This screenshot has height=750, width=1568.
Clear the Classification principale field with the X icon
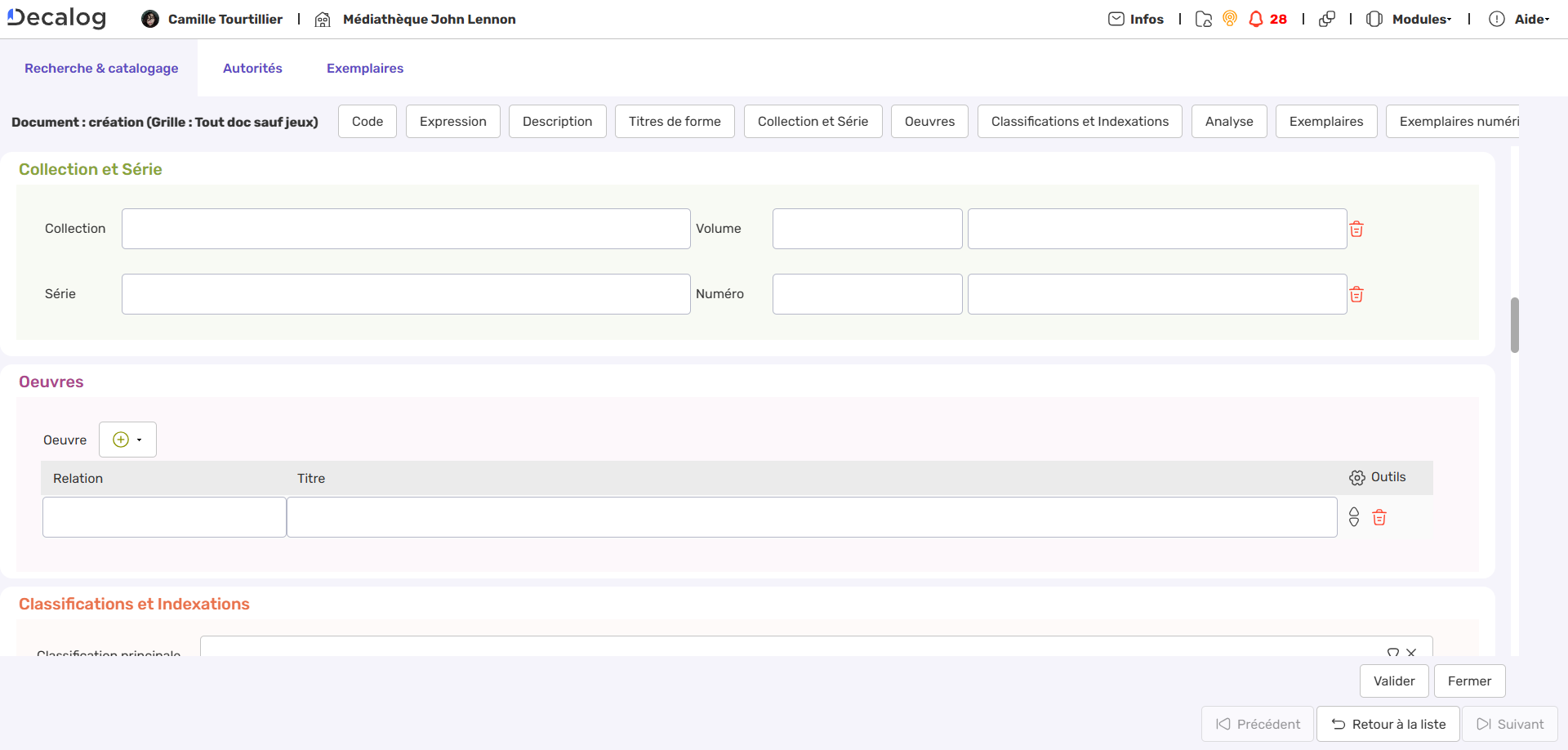point(1413,652)
